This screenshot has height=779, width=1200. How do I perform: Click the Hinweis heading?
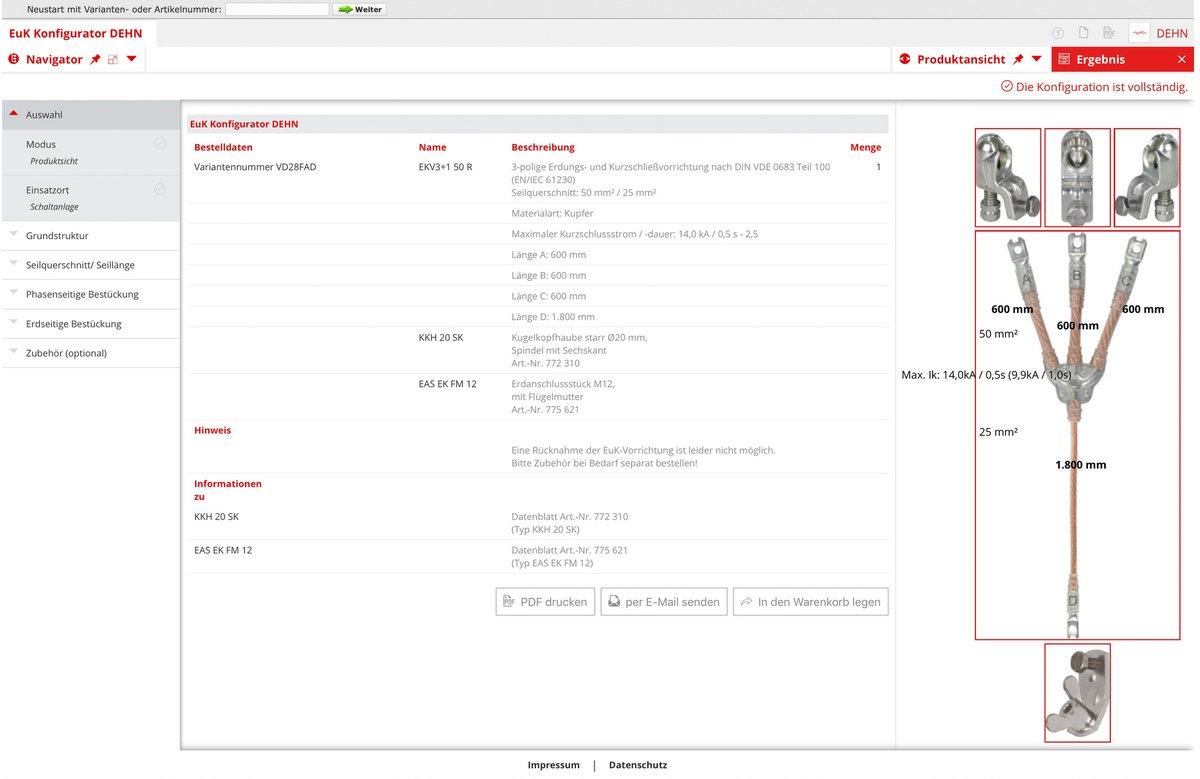click(212, 430)
